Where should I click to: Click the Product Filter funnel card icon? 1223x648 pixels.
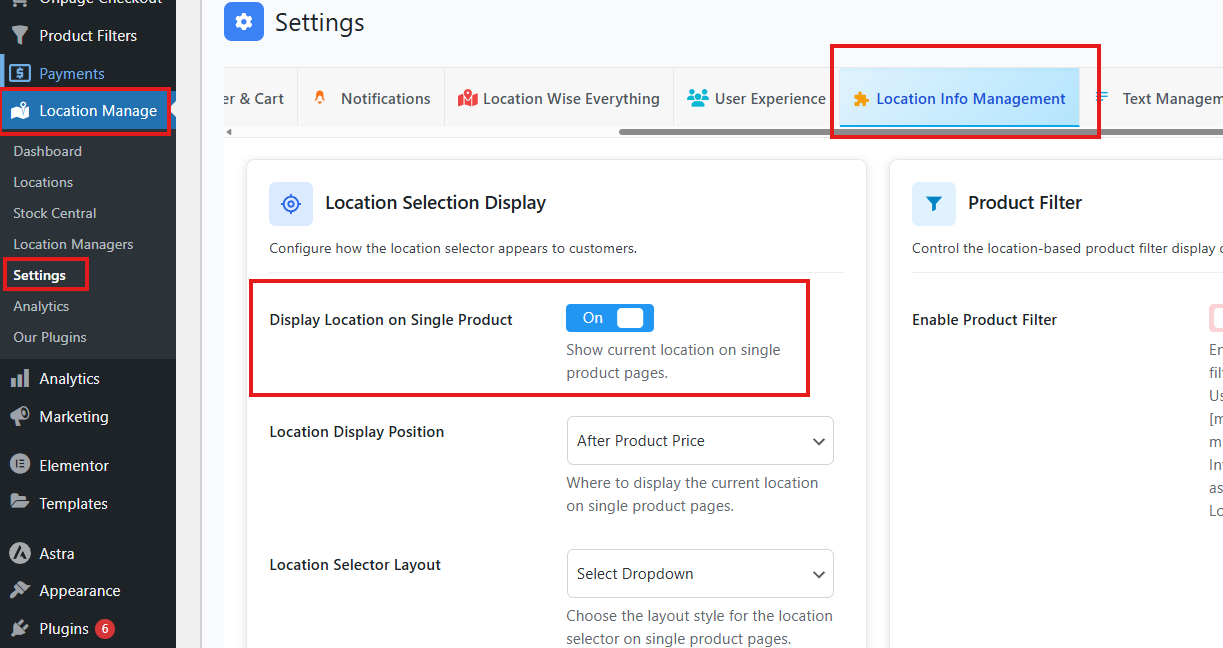(x=933, y=204)
